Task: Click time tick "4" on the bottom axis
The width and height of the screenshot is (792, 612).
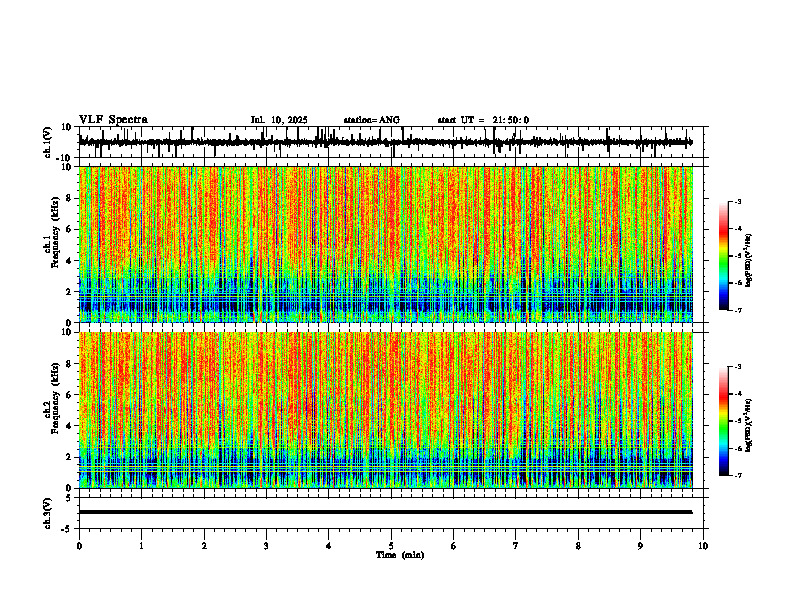Action: click(329, 546)
